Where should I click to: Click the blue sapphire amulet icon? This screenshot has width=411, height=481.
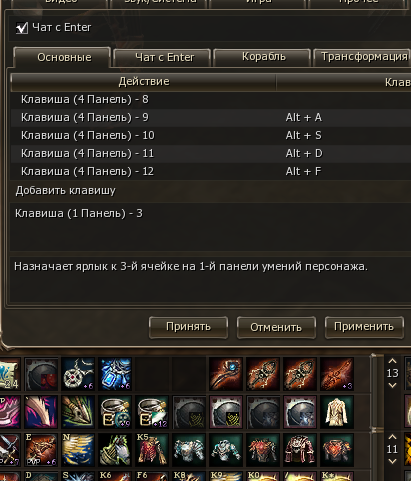[115, 374]
